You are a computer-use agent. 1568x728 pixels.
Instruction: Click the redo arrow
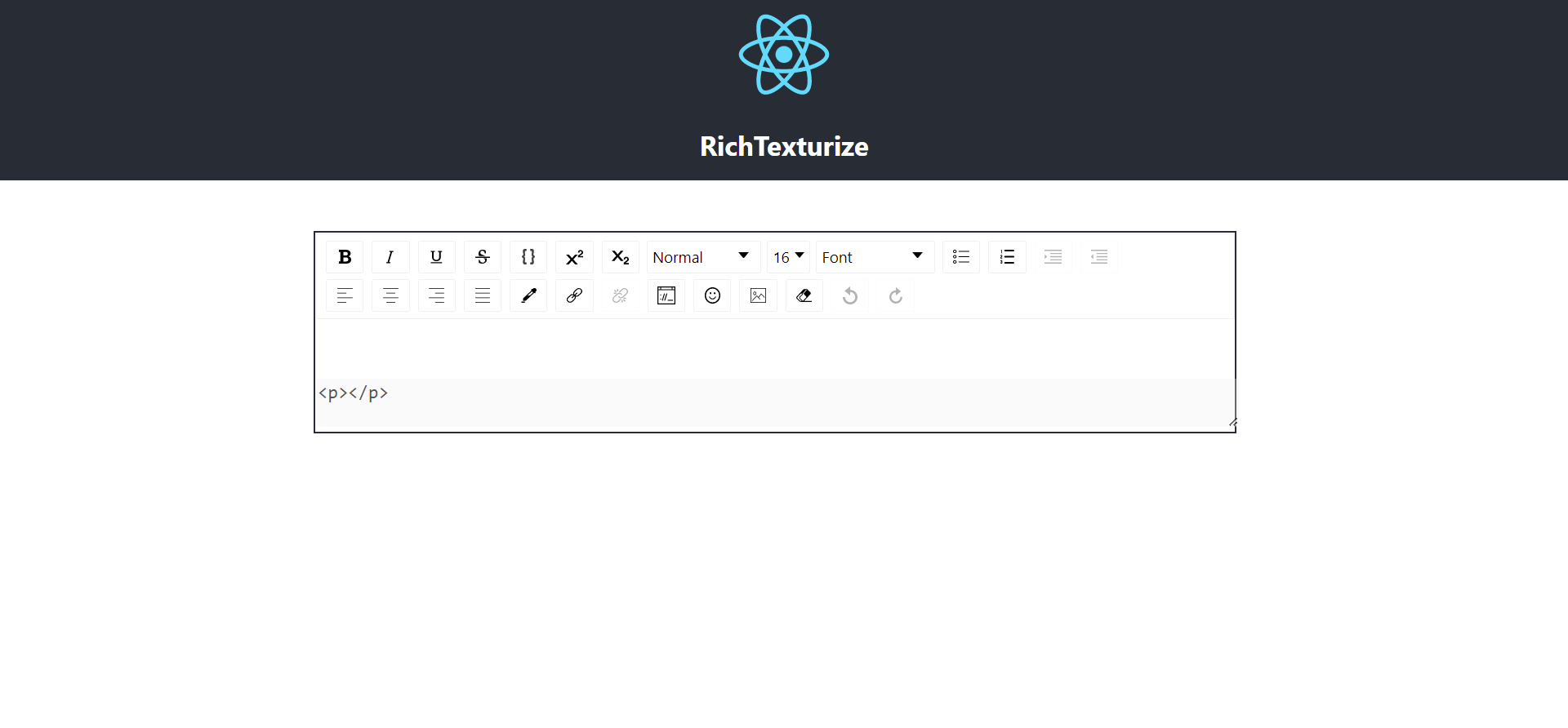896,295
